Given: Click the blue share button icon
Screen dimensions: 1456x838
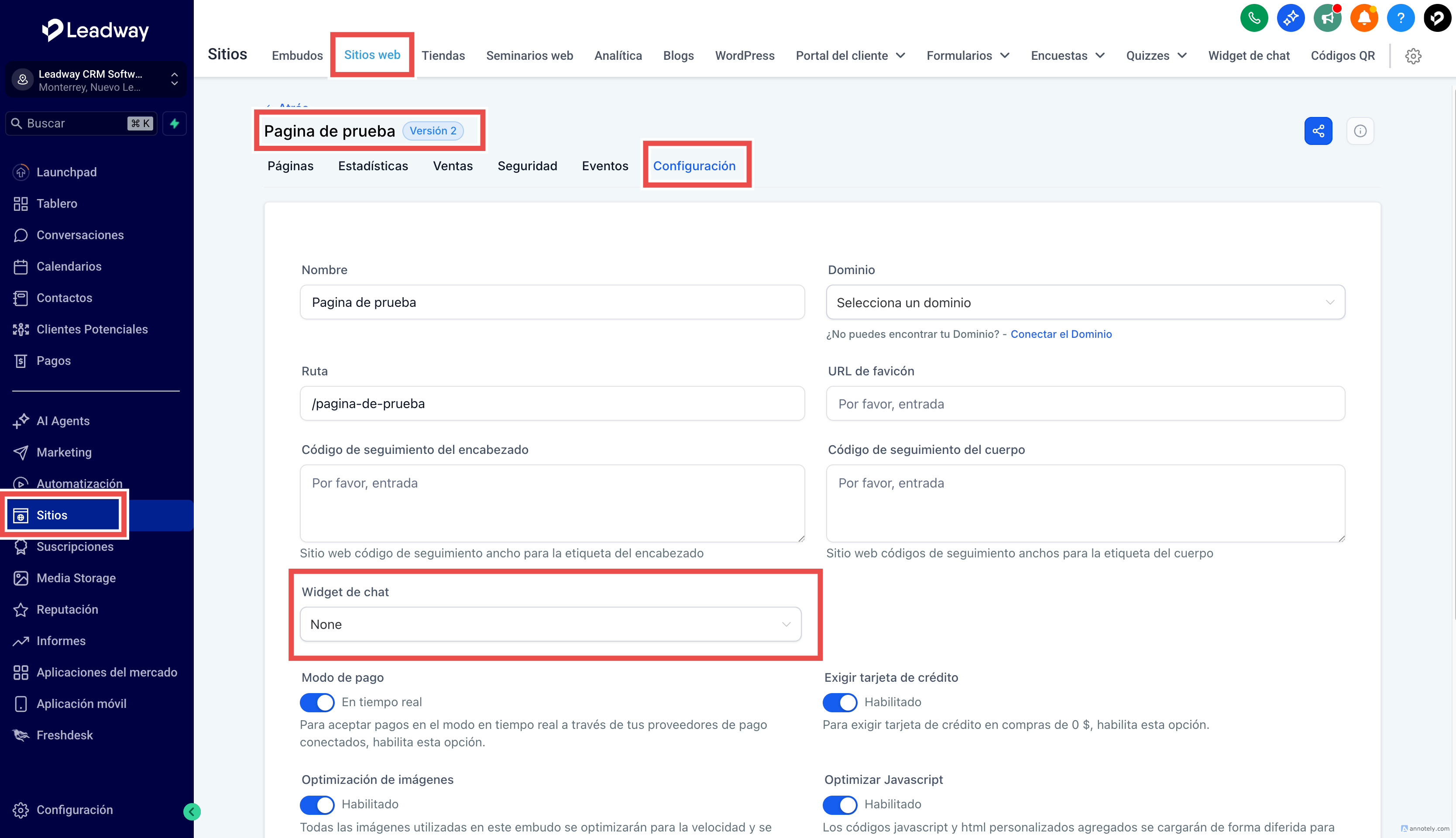Looking at the screenshot, I should [1318, 131].
